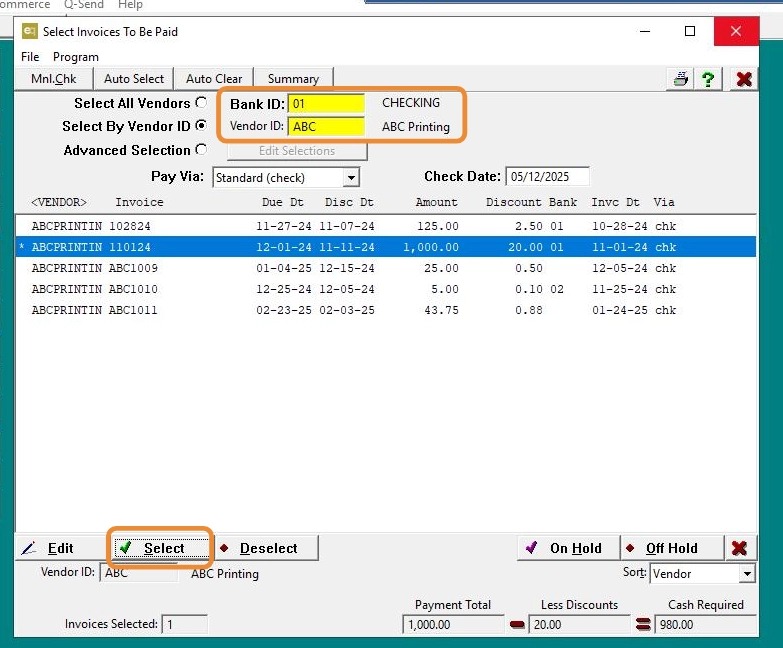The height and width of the screenshot is (648, 783).
Task: Click the application icon in title bar
Action: coord(29,31)
